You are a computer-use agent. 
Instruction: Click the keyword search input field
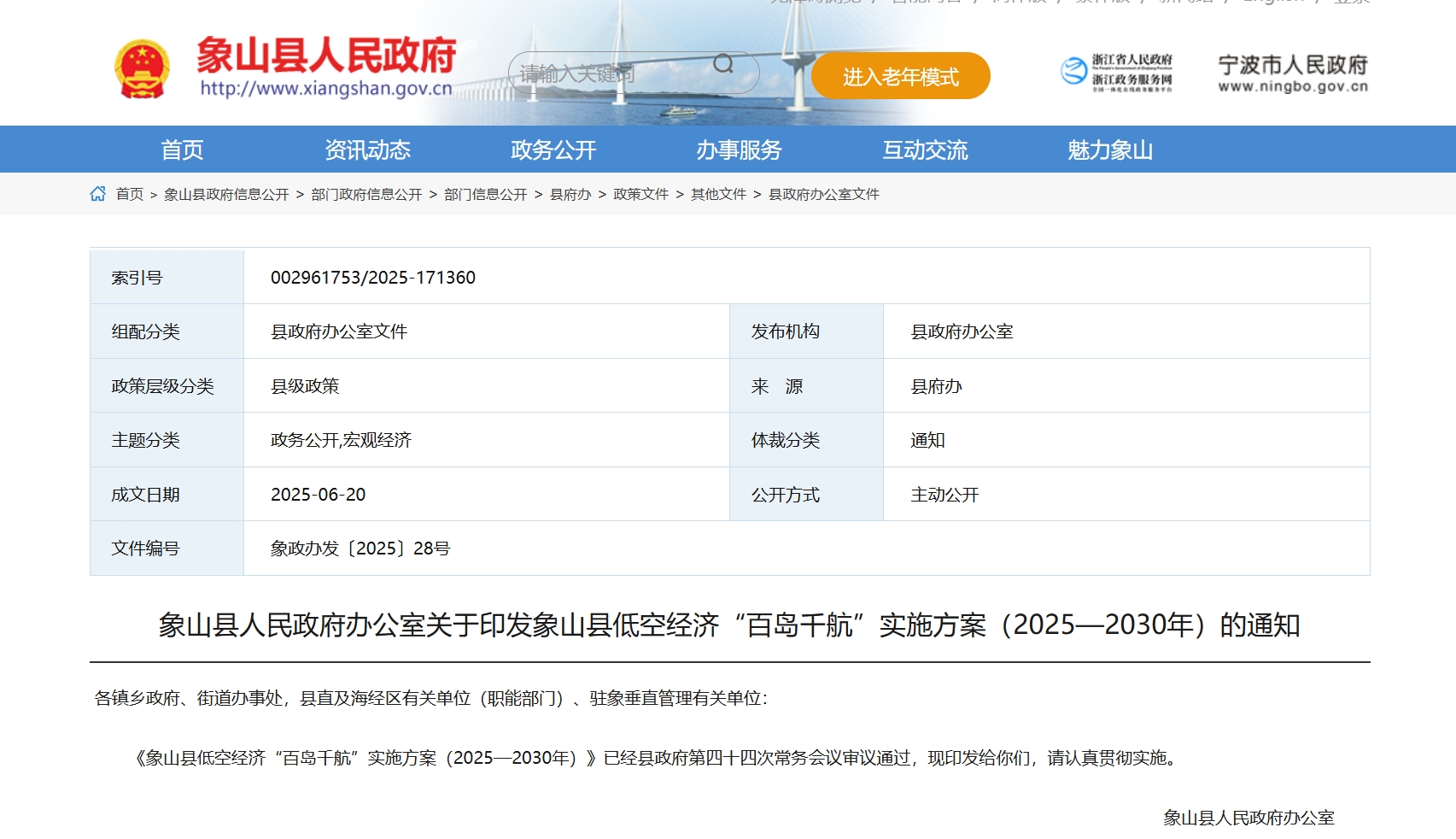[611, 73]
